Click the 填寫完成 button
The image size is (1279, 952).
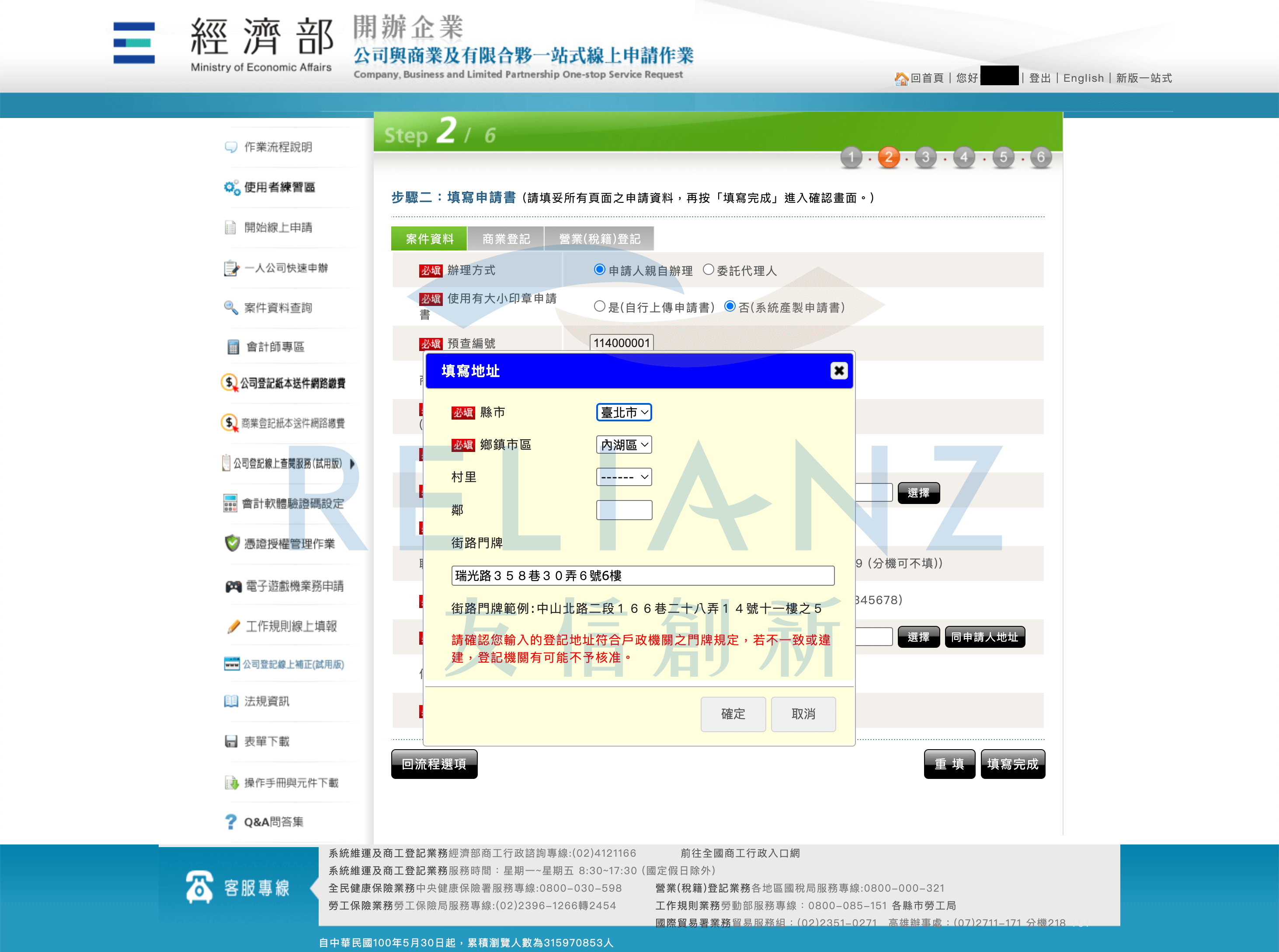1013,764
